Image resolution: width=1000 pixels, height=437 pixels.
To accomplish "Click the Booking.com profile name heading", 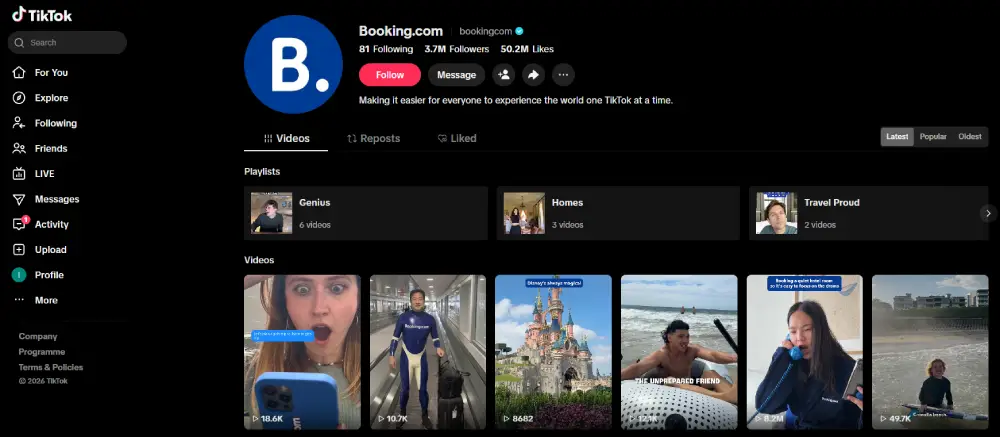I will (x=401, y=31).
